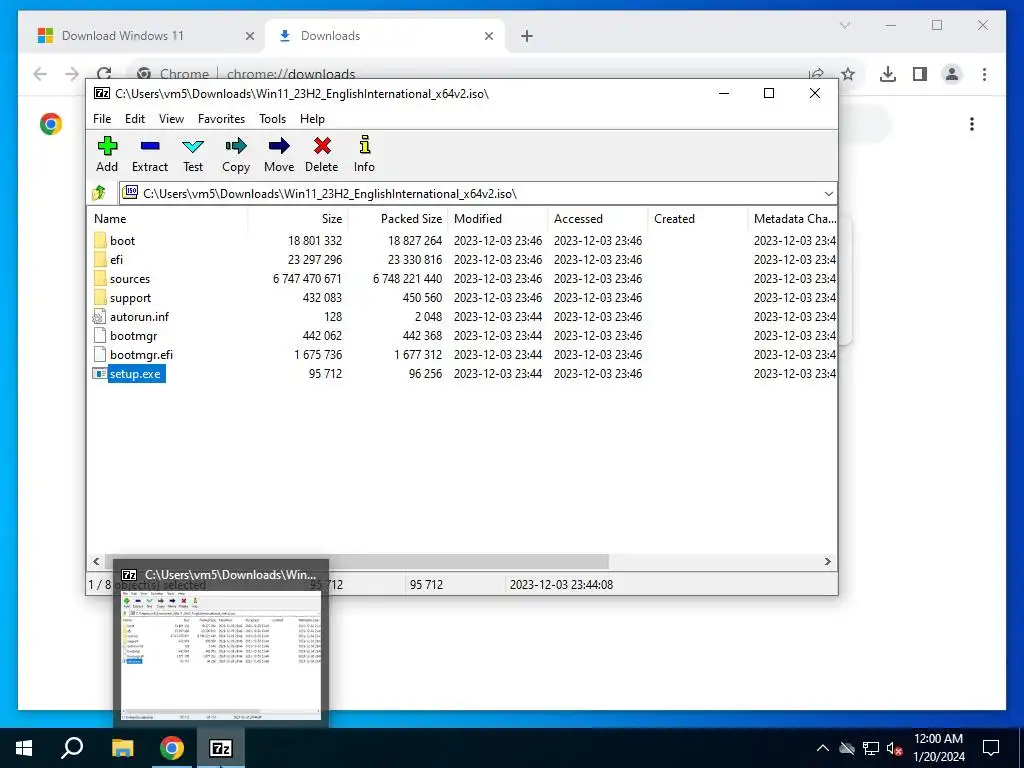Open Chrome's three-dot main menu

984,74
